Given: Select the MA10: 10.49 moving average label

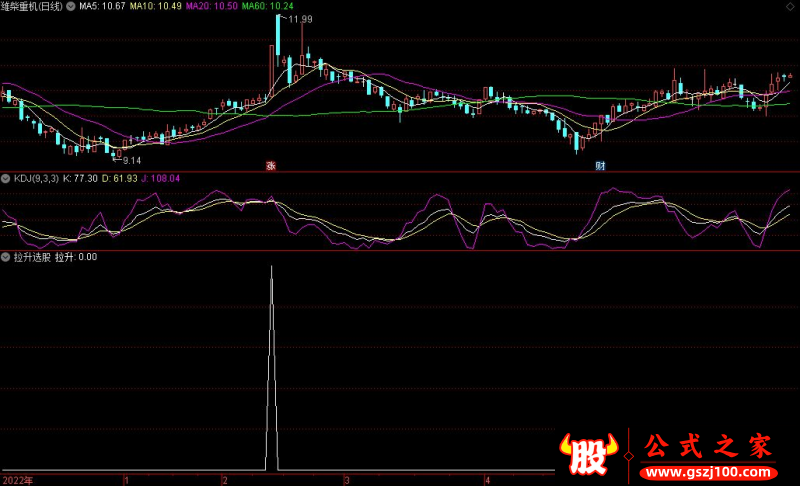Looking at the screenshot, I should click(x=155, y=8).
